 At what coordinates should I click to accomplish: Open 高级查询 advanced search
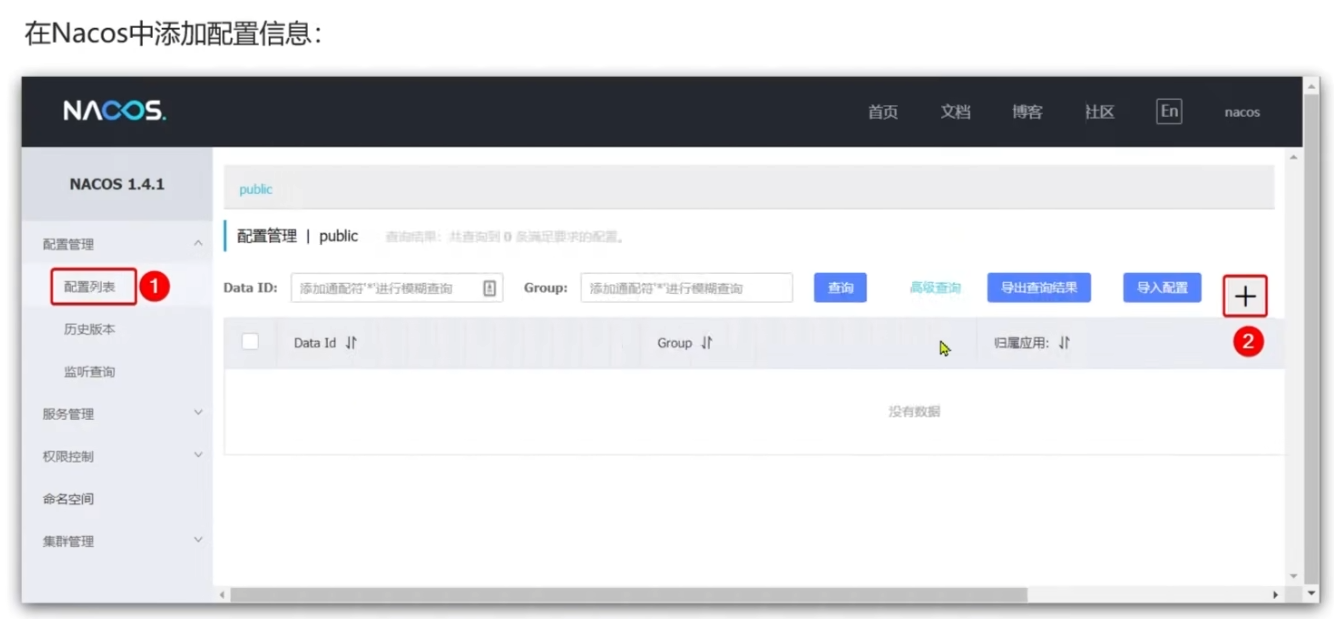[x=935, y=288]
